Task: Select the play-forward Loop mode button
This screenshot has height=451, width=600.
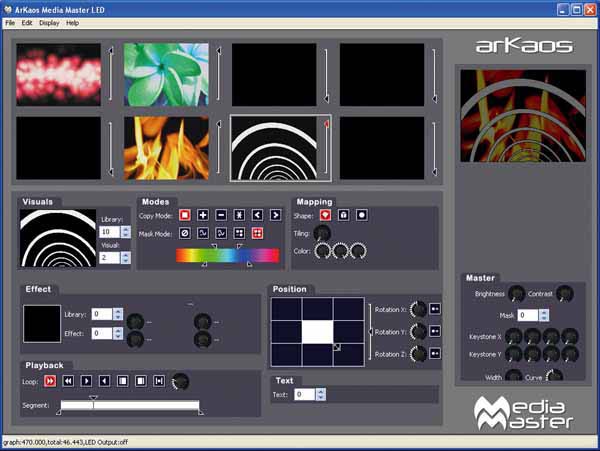Action: (86, 381)
